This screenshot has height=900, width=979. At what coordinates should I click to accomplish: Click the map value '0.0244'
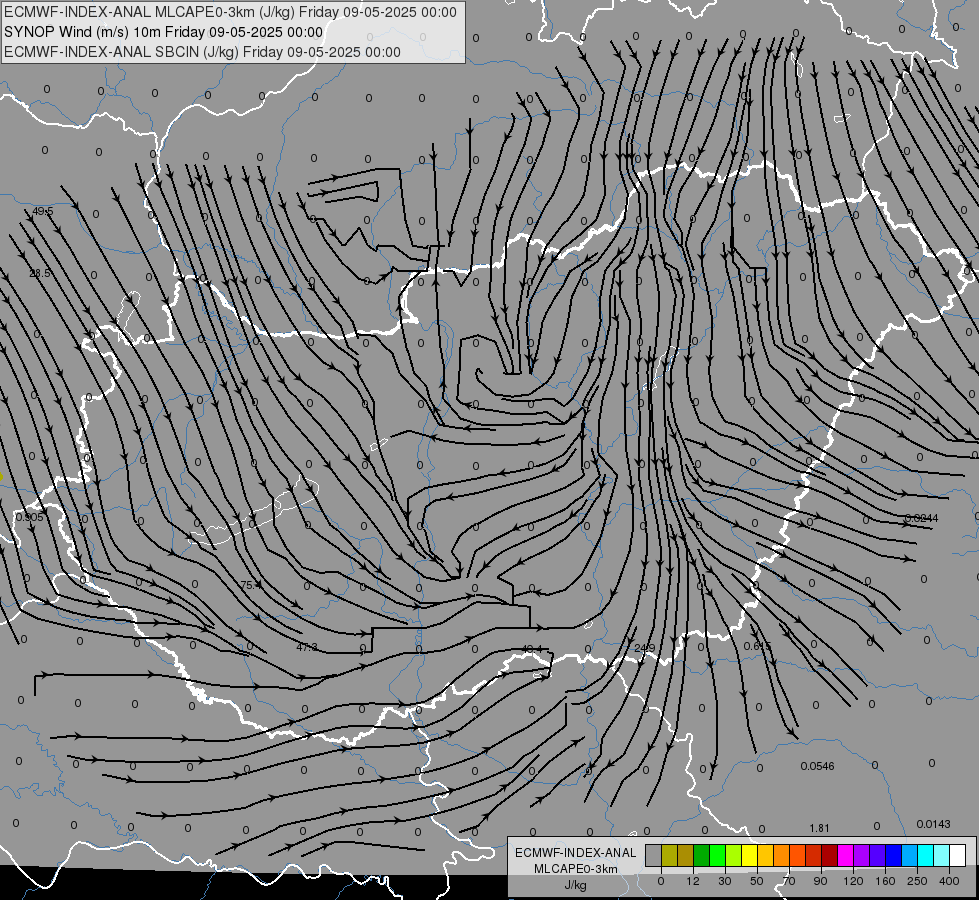[921, 518]
